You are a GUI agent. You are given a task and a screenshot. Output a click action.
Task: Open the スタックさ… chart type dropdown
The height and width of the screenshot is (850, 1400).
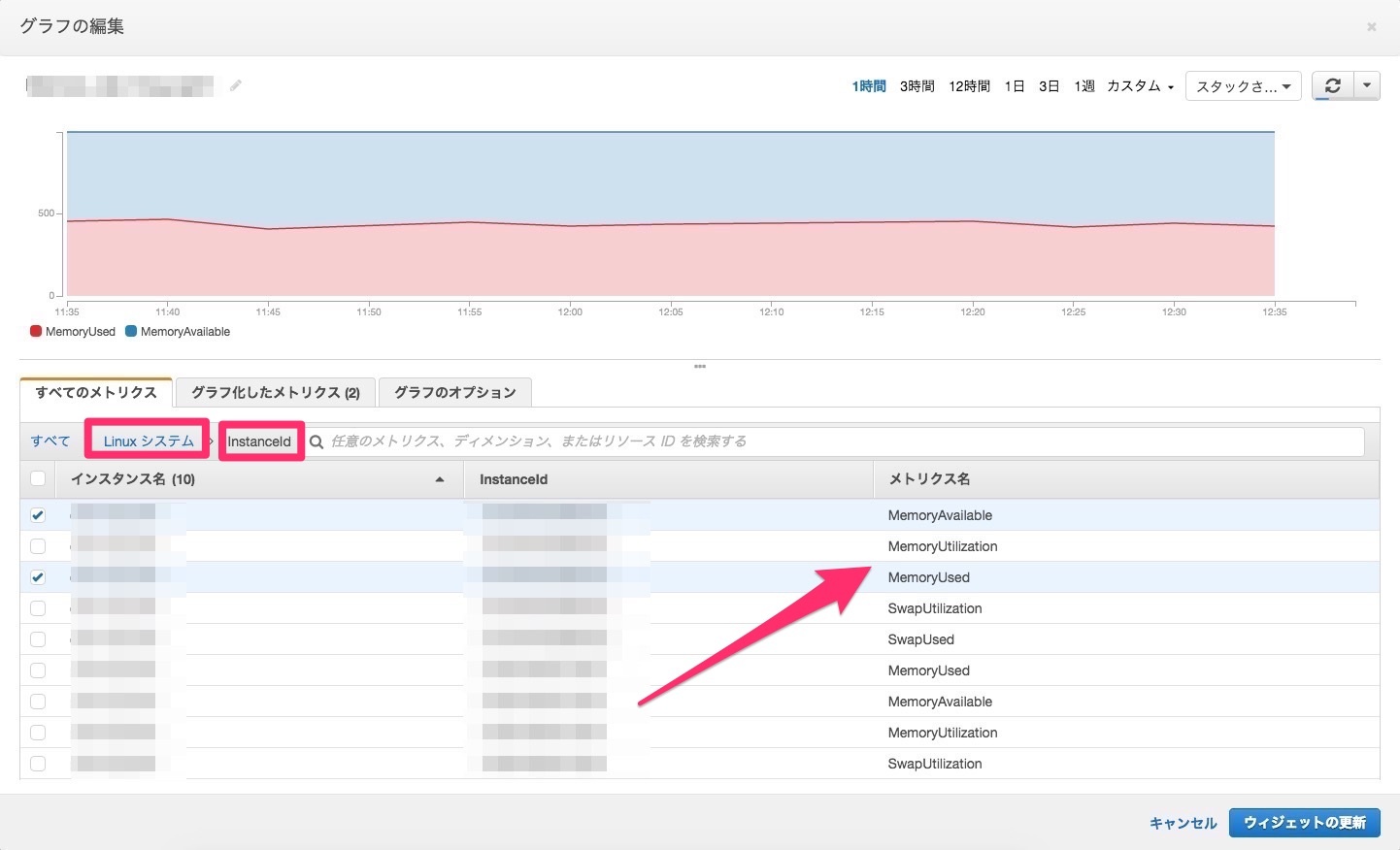point(1243,86)
